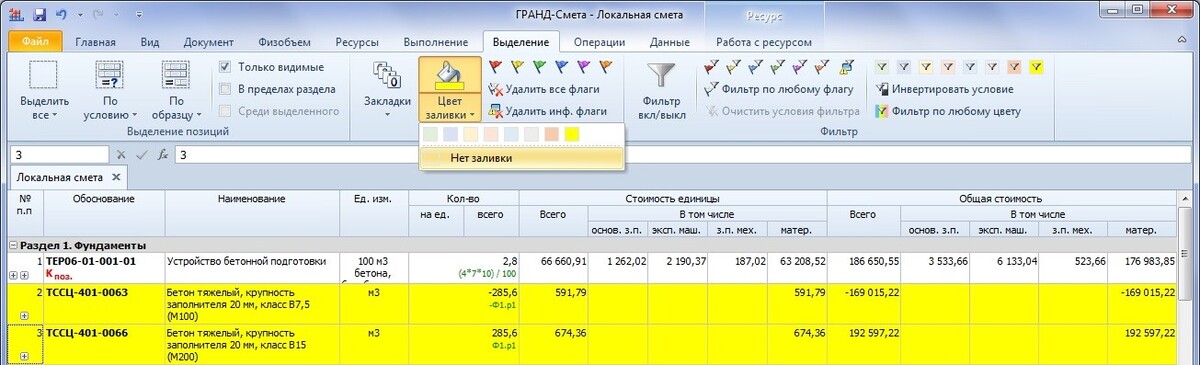This screenshot has height=365, width=1200.
Task: Filter by light green color icon
Action: pyautogui.click(x=881, y=67)
